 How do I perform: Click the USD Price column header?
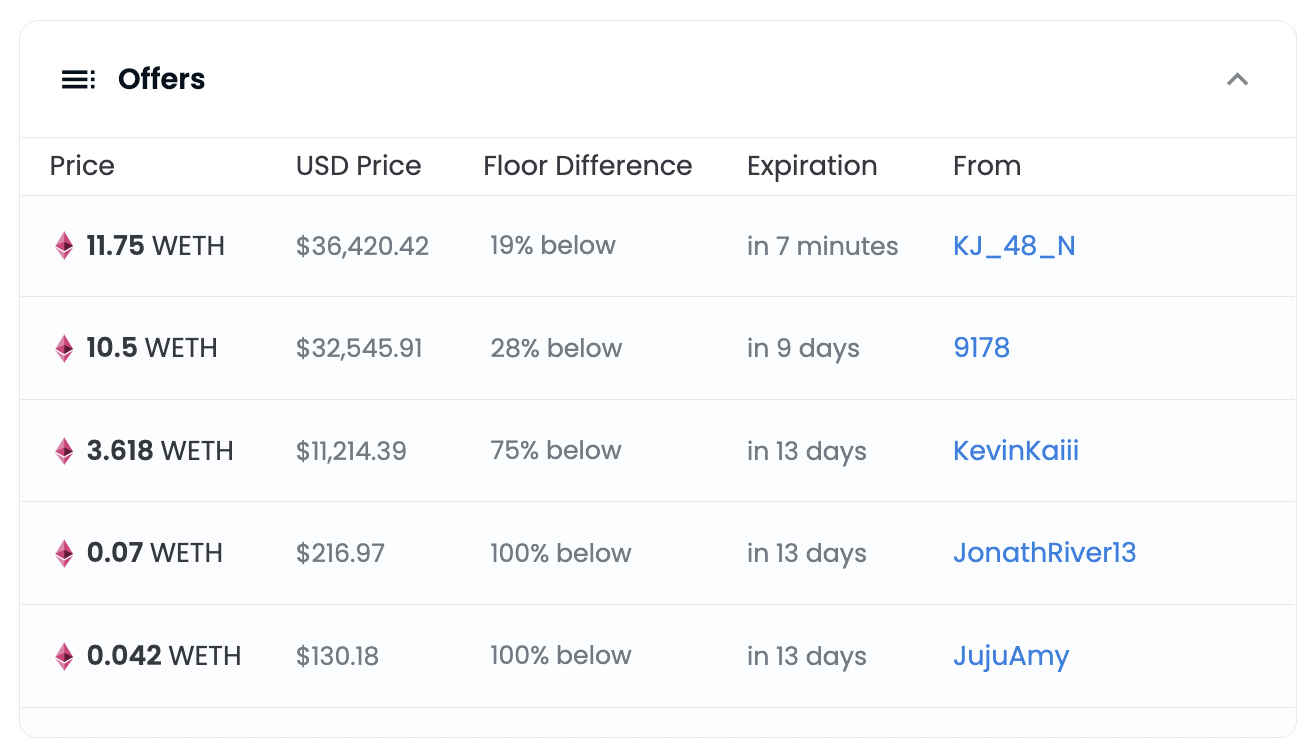[x=358, y=166]
